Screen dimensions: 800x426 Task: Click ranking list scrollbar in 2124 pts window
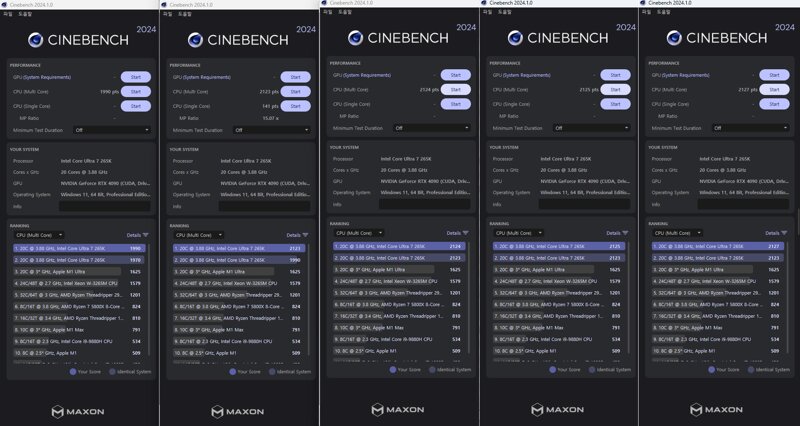click(x=469, y=299)
